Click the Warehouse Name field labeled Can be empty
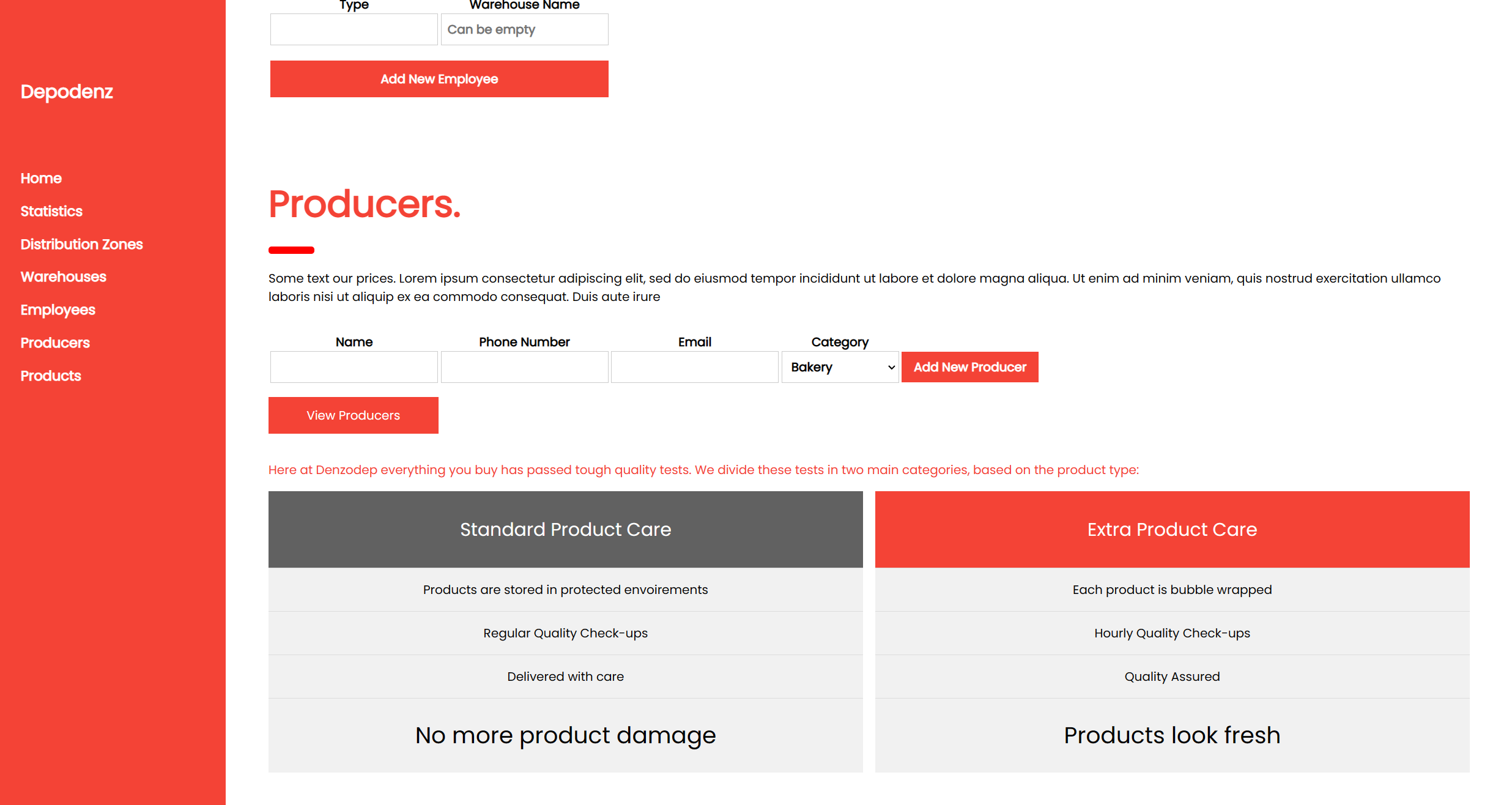The width and height of the screenshot is (1512, 805). [524, 29]
